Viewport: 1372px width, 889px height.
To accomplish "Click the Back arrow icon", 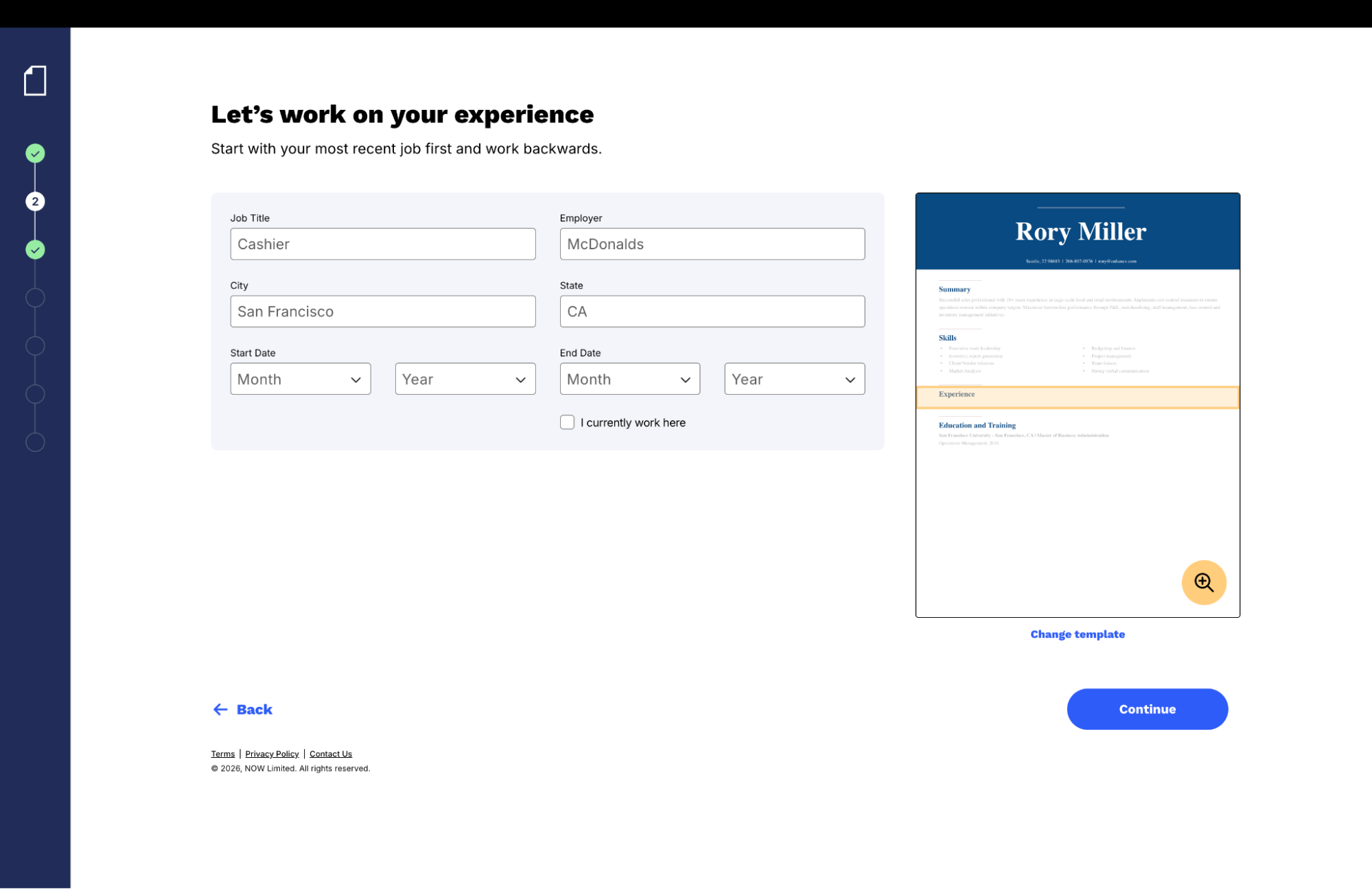I will tap(220, 709).
